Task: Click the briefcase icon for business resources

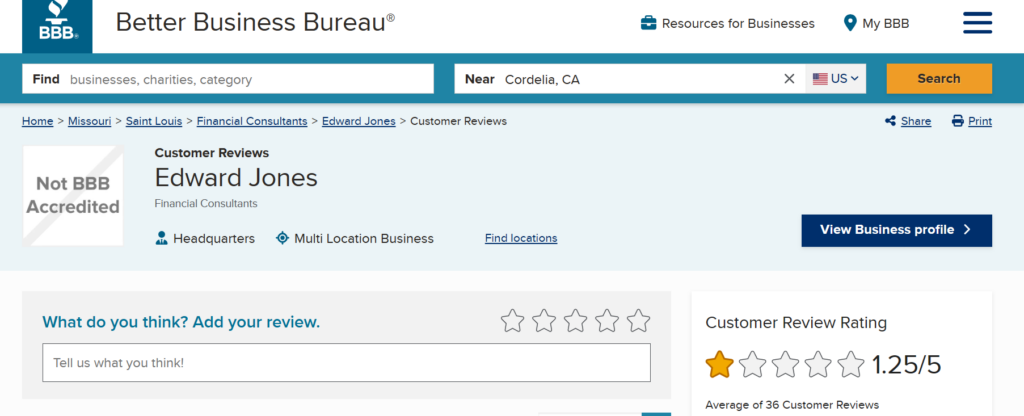Action: (x=648, y=24)
